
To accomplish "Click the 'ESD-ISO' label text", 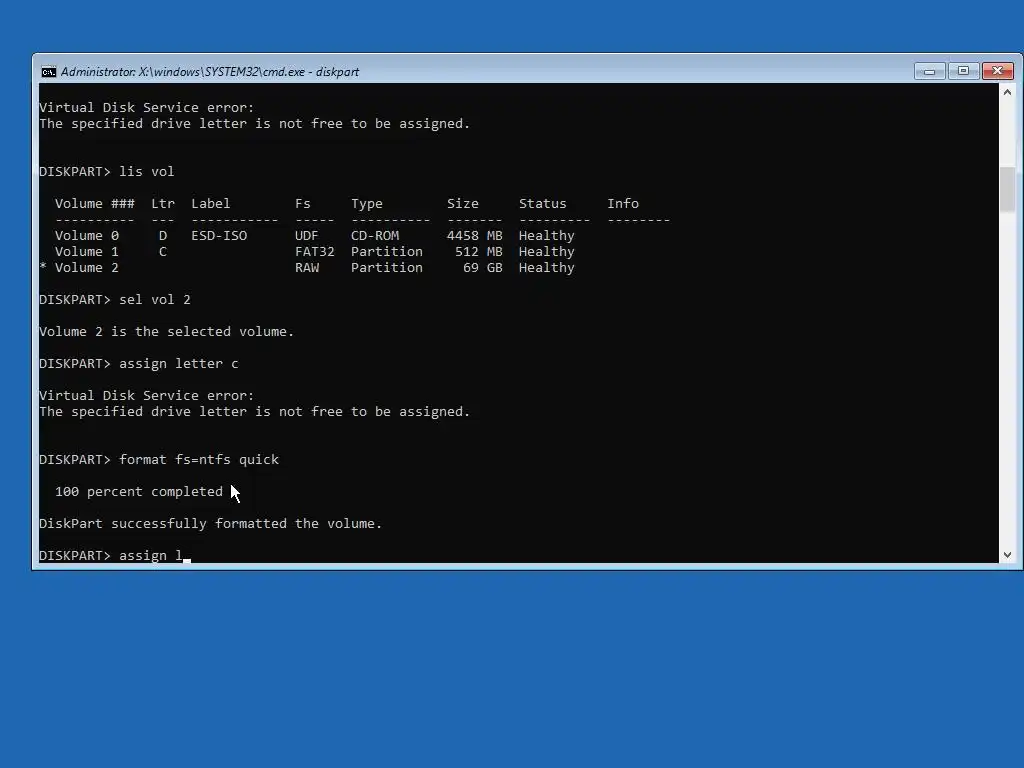I will pyautogui.click(x=219, y=235).
